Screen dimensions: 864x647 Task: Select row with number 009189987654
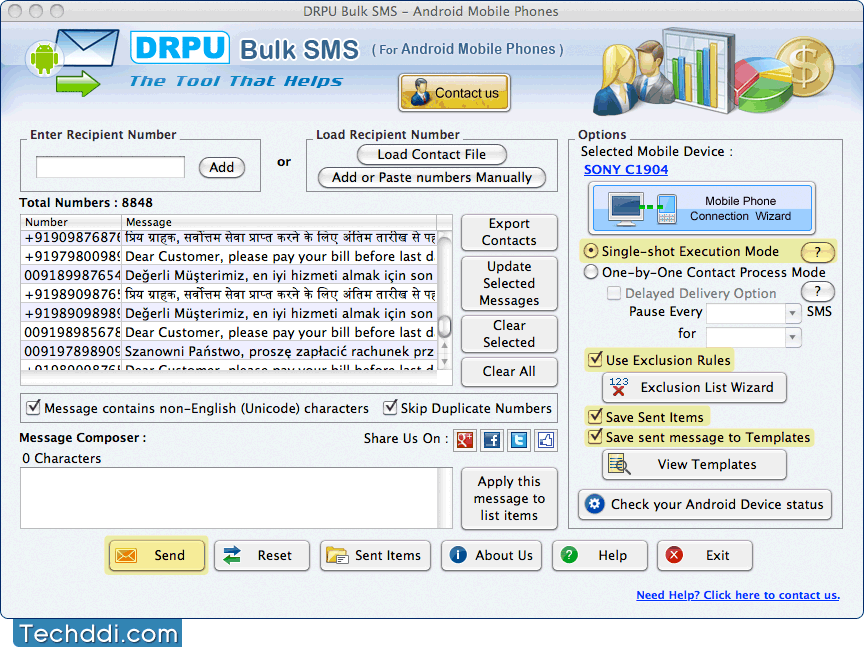coord(229,276)
